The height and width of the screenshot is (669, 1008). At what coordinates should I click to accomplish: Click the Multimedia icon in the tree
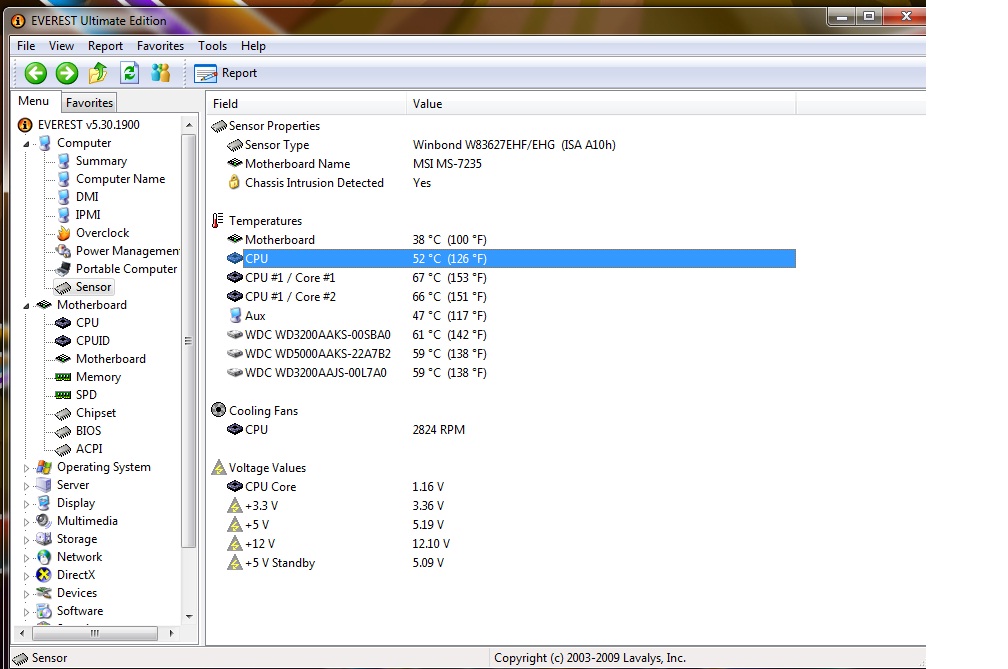pyautogui.click(x=44, y=521)
